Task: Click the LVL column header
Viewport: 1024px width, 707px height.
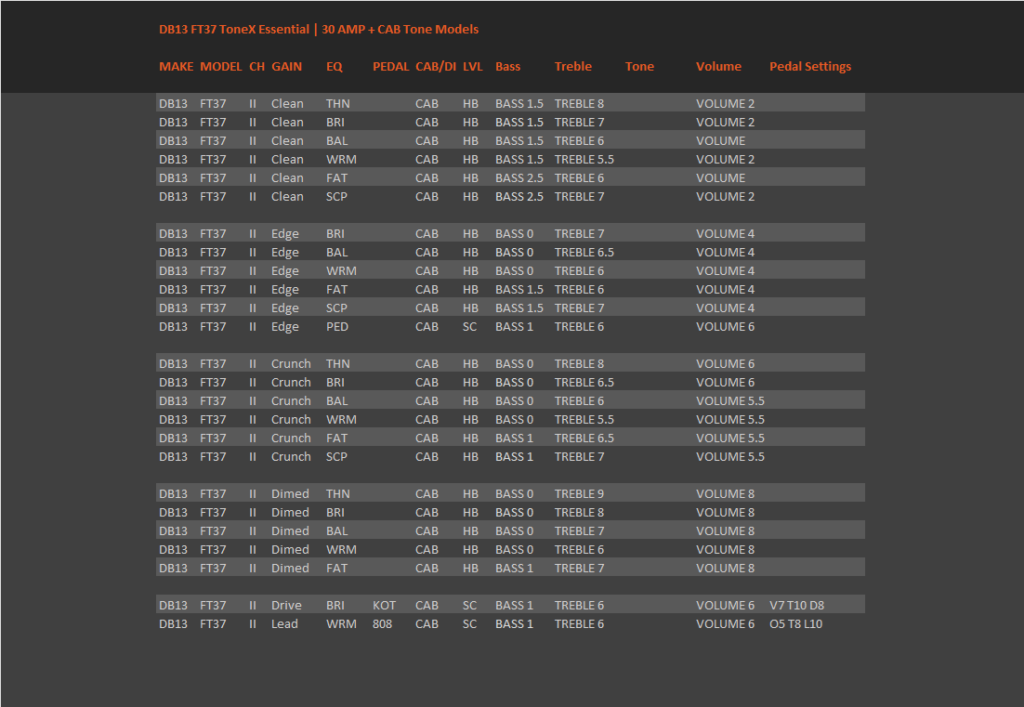Action: point(473,67)
